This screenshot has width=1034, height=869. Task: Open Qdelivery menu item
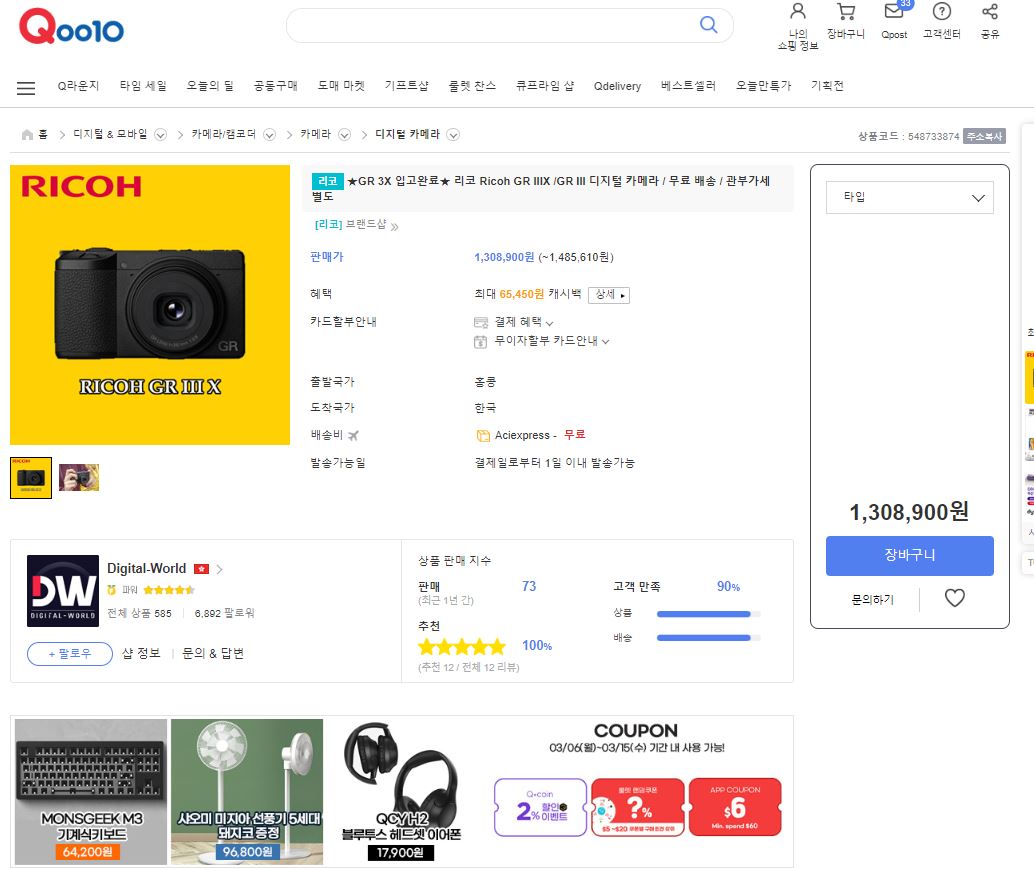pos(617,86)
